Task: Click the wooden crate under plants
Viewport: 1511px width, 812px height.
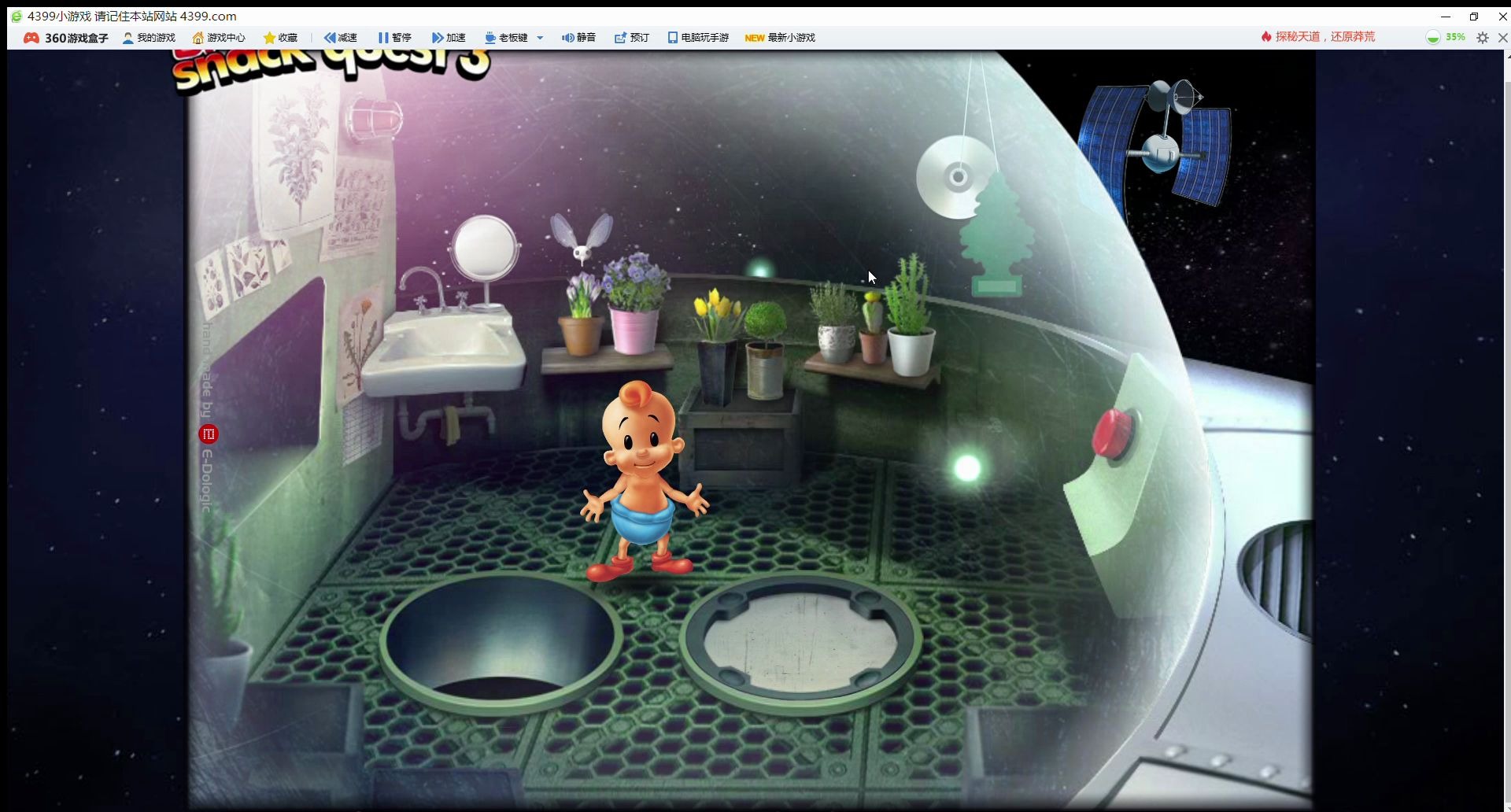Action: (x=740, y=438)
